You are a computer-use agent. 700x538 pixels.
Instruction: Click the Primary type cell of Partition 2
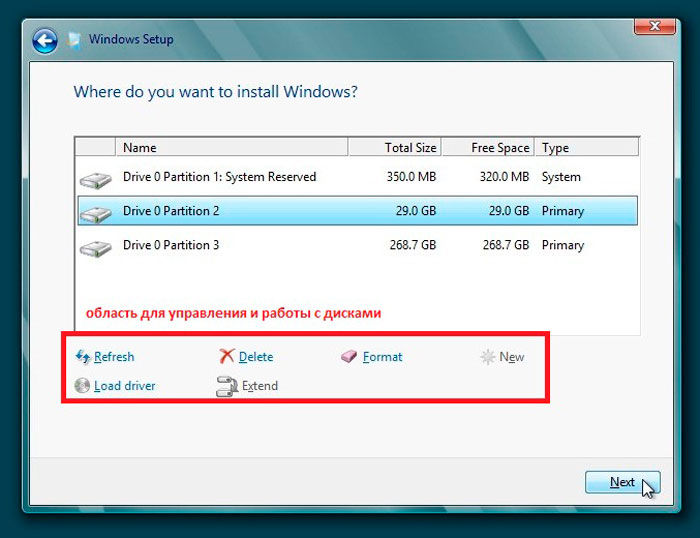(563, 211)
